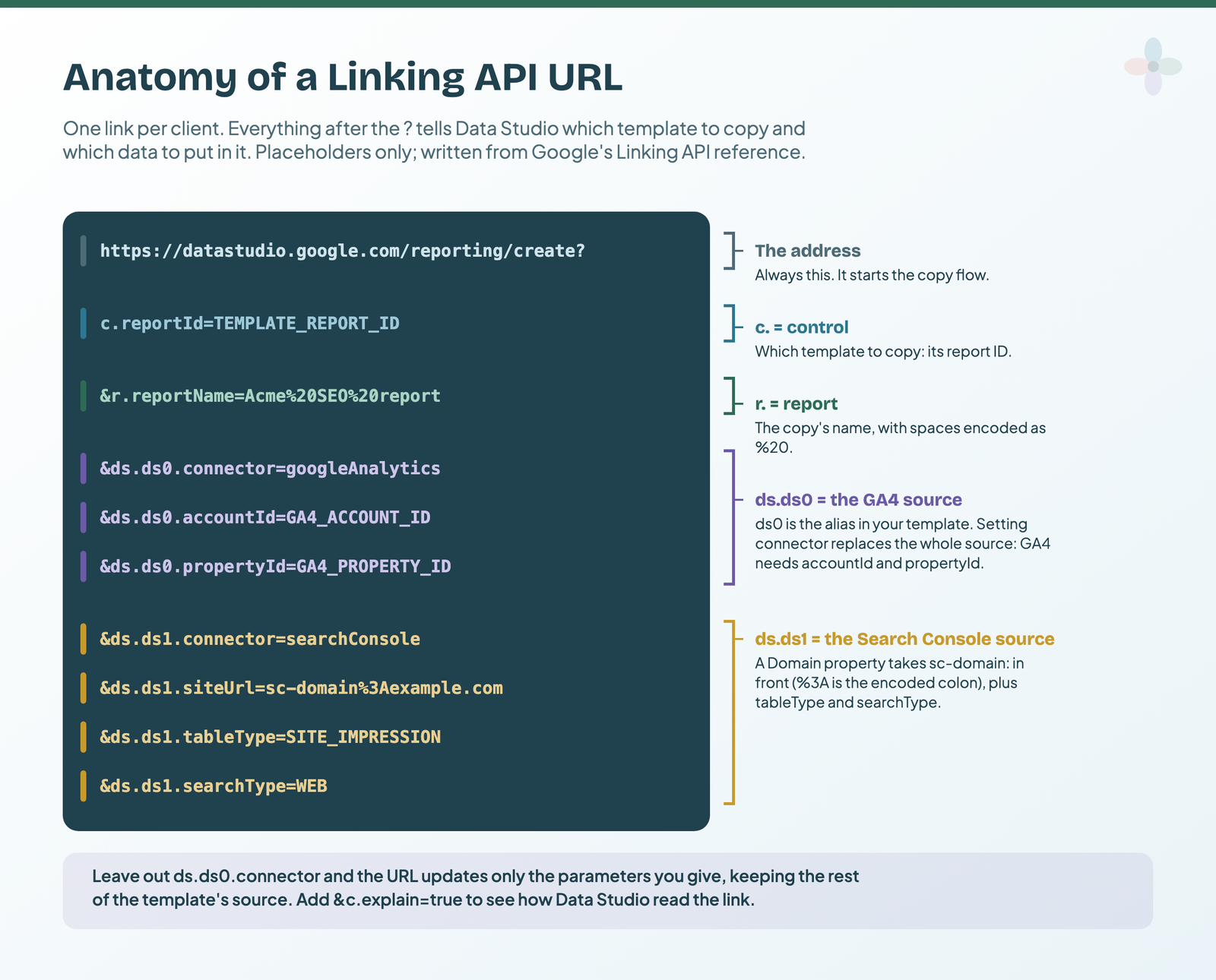1216x980 pixels.
Task: Click the "The address" annotation heading
Action: pos(808,251)
